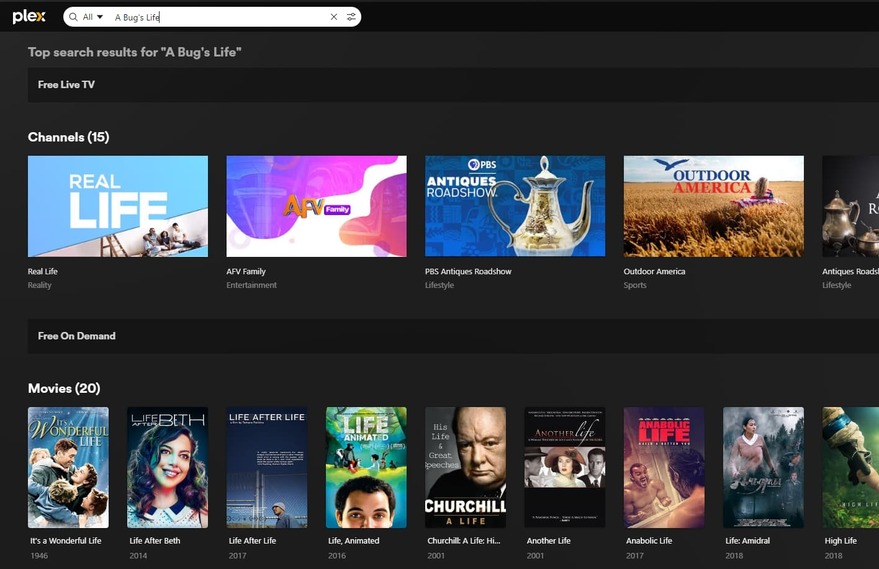
Task: Click the Channels (15) heading
Action: [68, 137]
